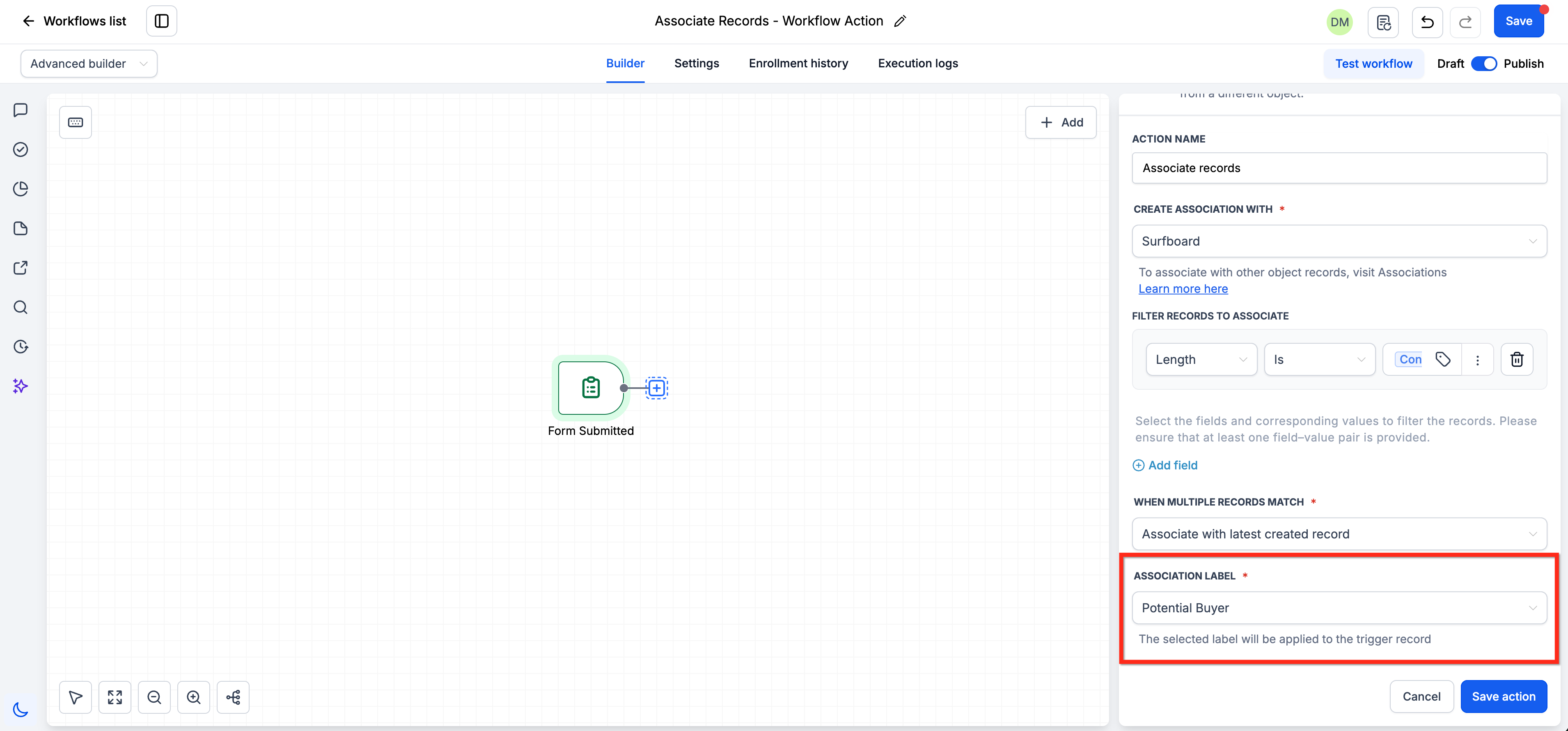Open the Advanced builder dropdown

[x=89, y=63]
